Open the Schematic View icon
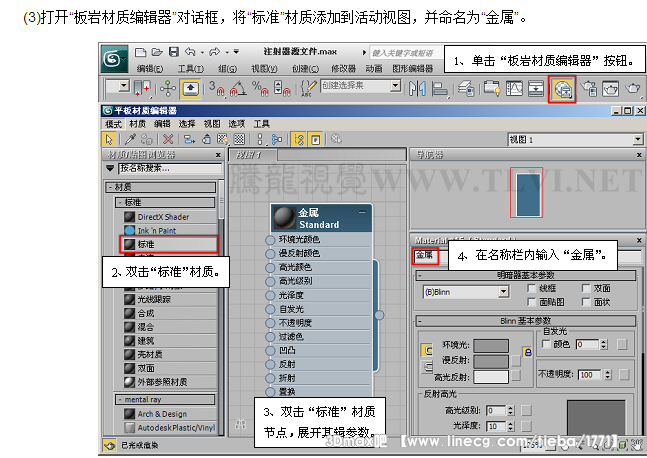The height and width of the screenshot is (458, 647). 536,89
